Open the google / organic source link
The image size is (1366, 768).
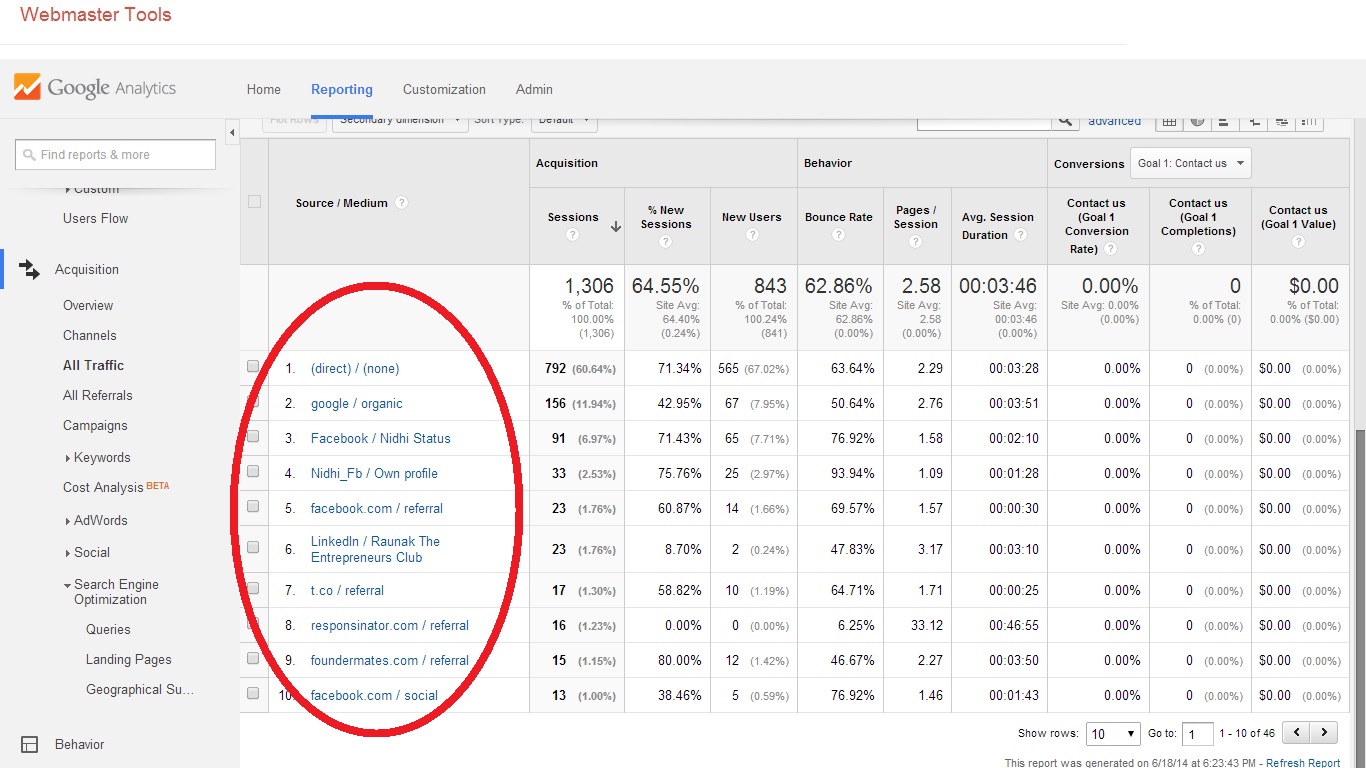pyautogui.click(x=357, y=403)
